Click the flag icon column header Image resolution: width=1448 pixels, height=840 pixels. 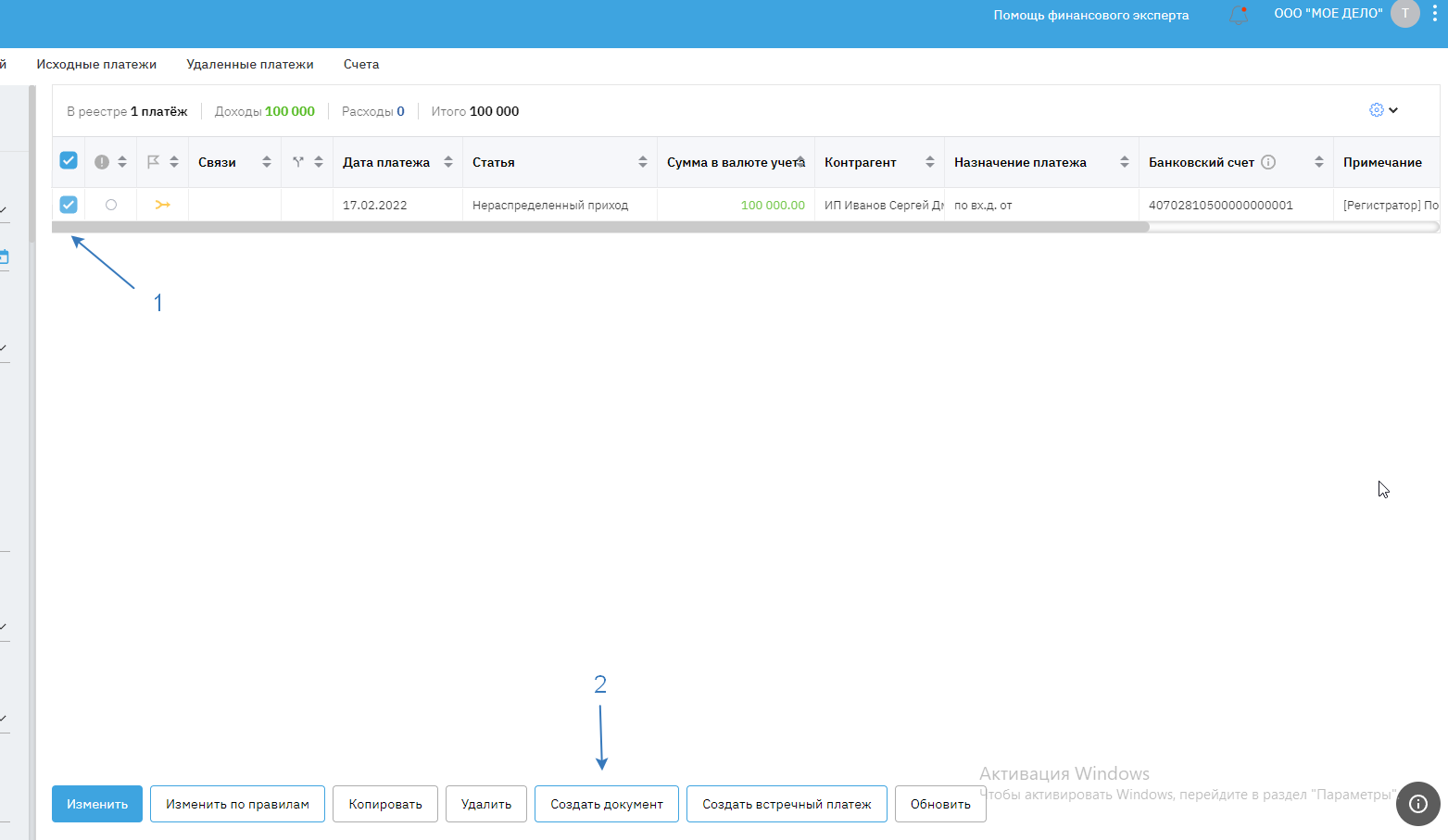pos(154,162)
